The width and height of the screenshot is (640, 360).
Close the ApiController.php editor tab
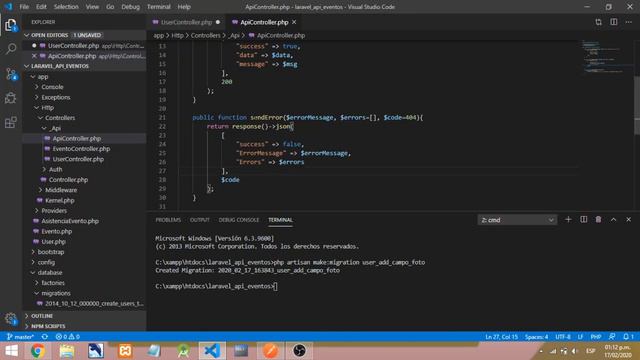pos(294,22)
